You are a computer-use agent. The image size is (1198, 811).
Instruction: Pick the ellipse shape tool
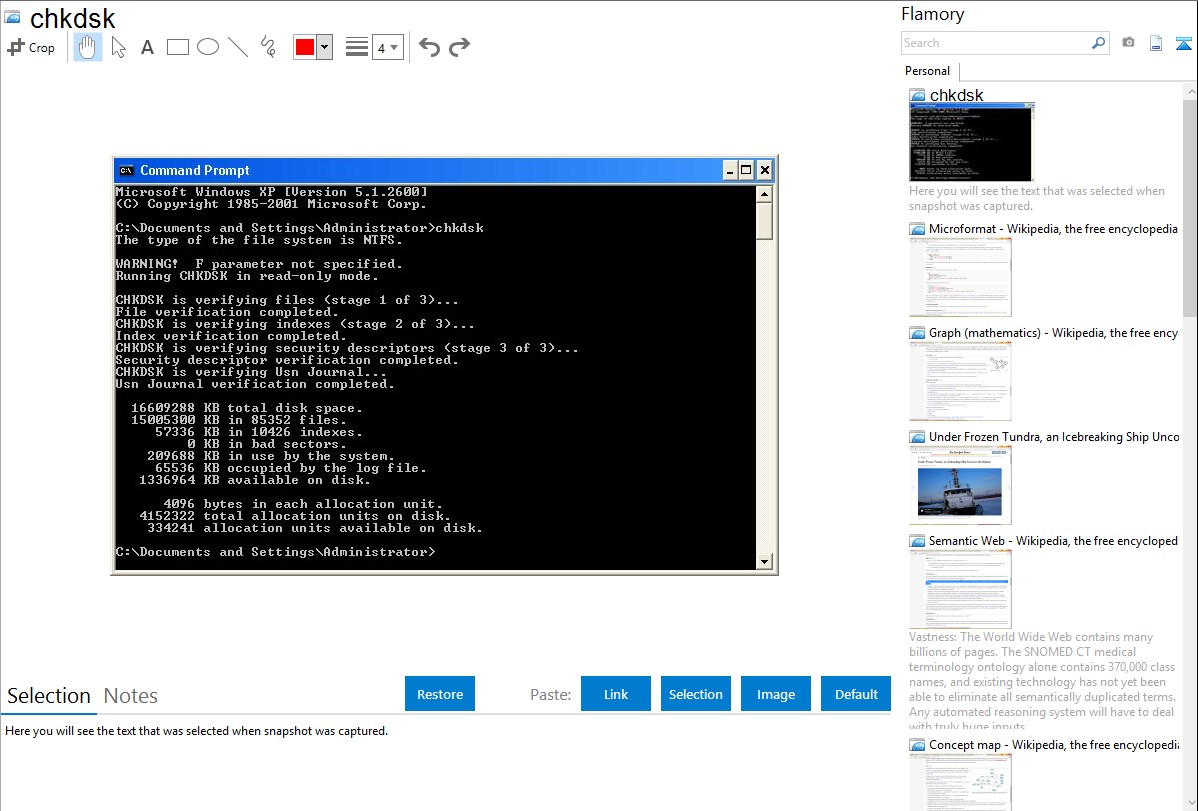click(208, 47)
